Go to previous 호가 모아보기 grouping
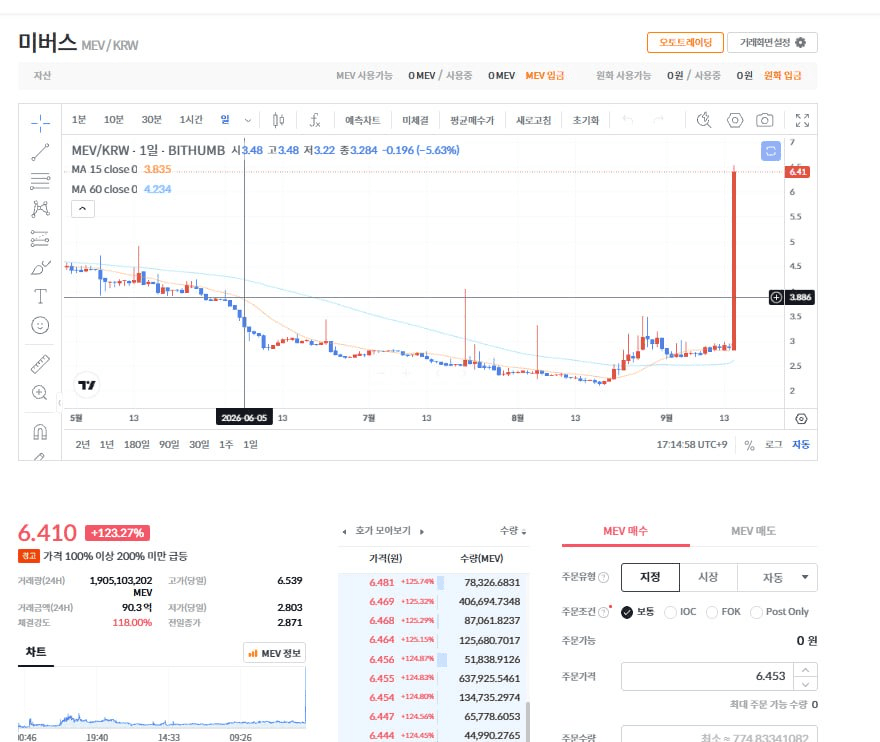The width and height of the screenshot is (880, 742). pyautogui.click(x=344, y=532)
